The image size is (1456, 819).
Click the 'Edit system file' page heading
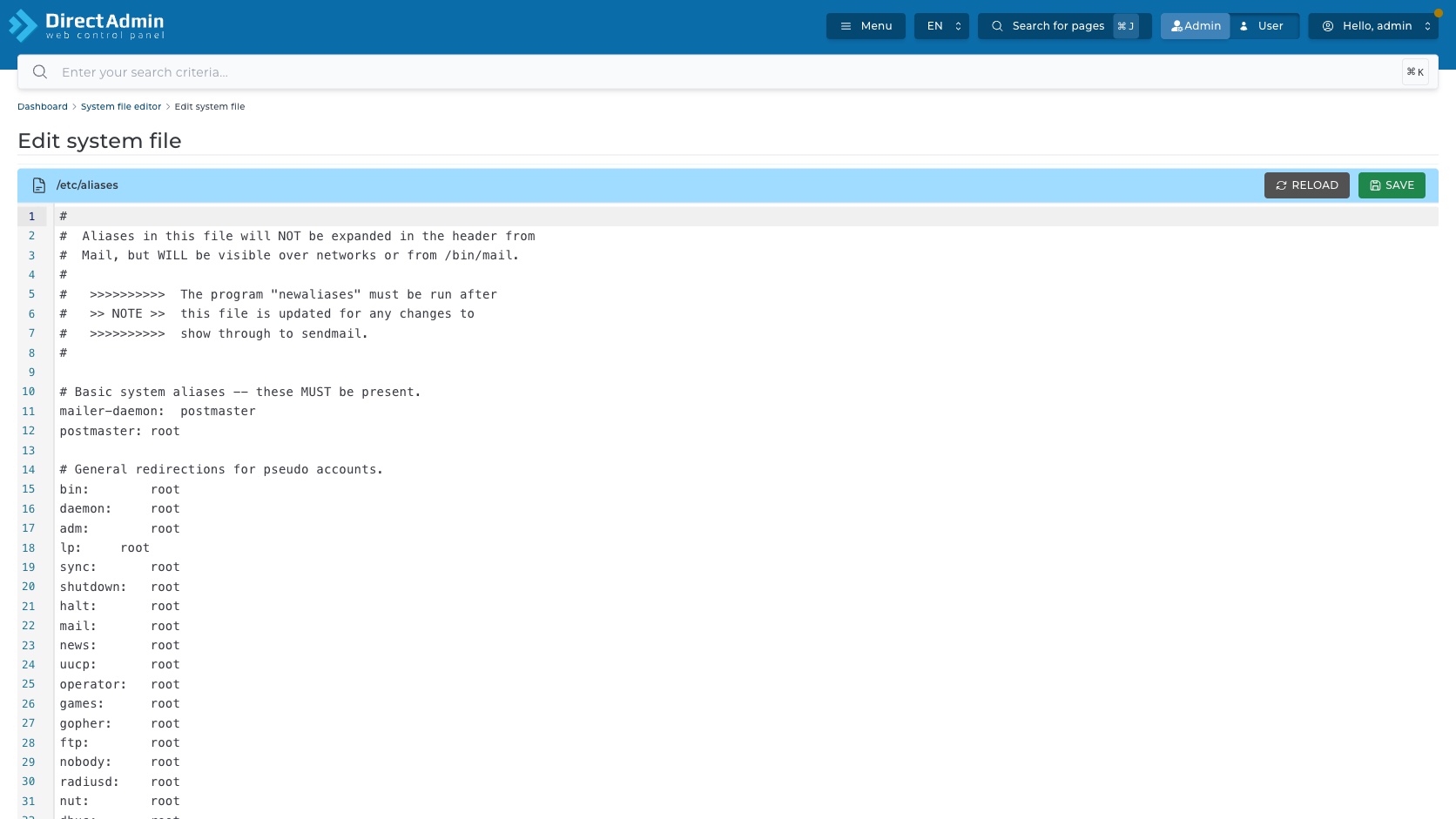click(x=99, y=141)
